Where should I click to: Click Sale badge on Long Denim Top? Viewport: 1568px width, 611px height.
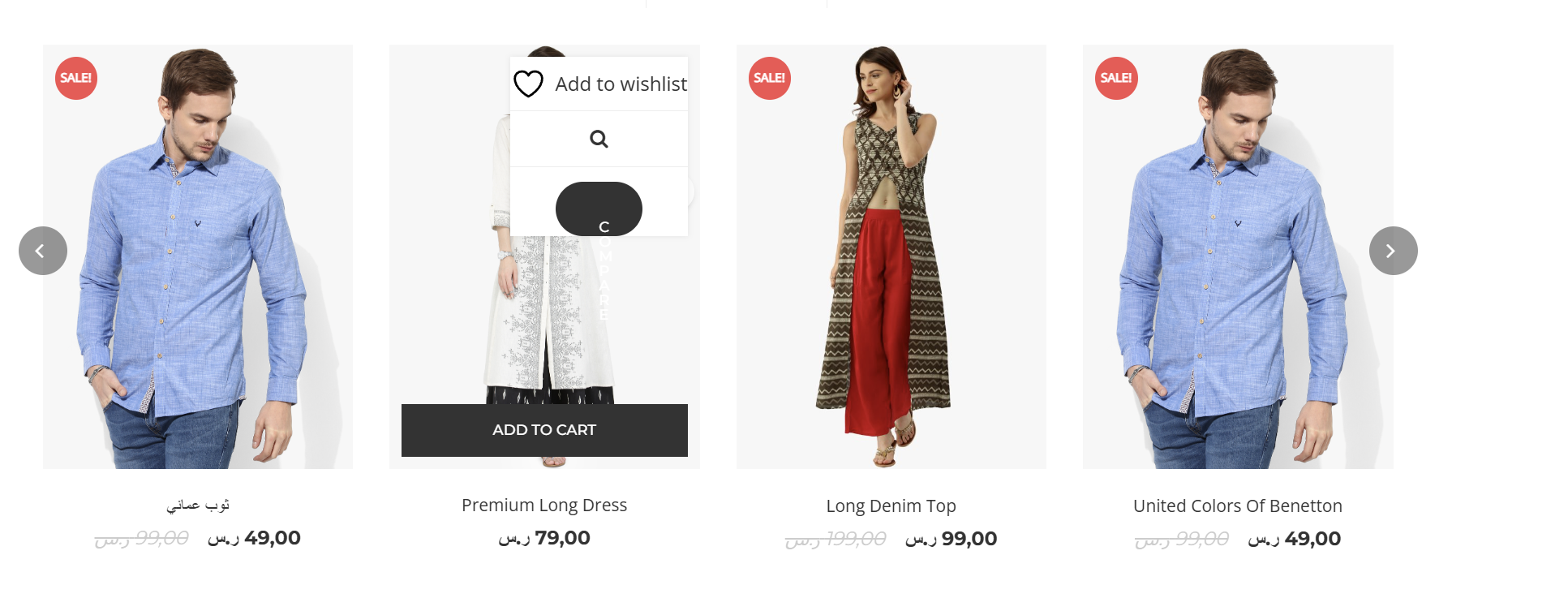pos(770,78)
